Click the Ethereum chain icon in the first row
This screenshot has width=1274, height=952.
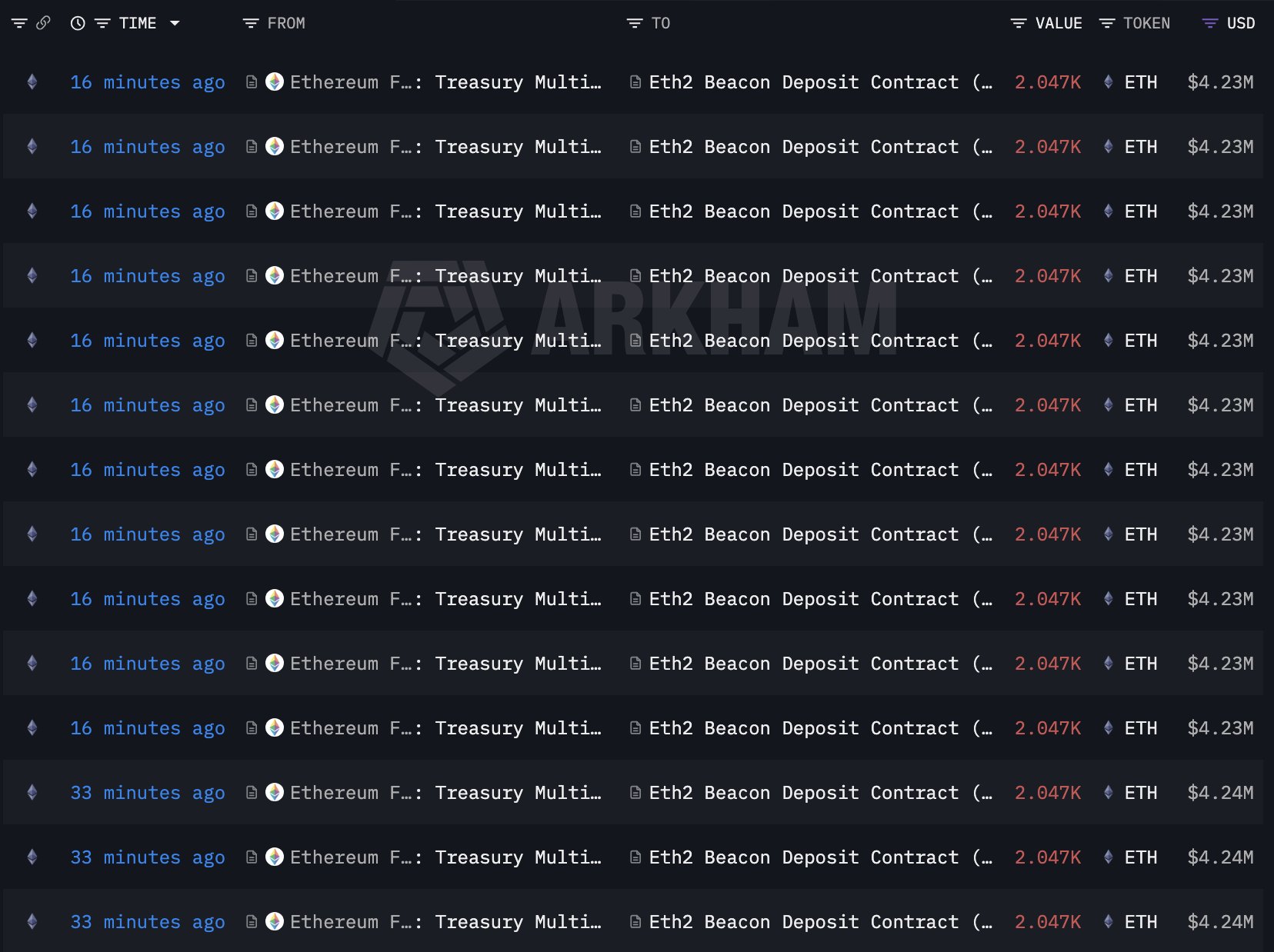click(x=32, y=82)
